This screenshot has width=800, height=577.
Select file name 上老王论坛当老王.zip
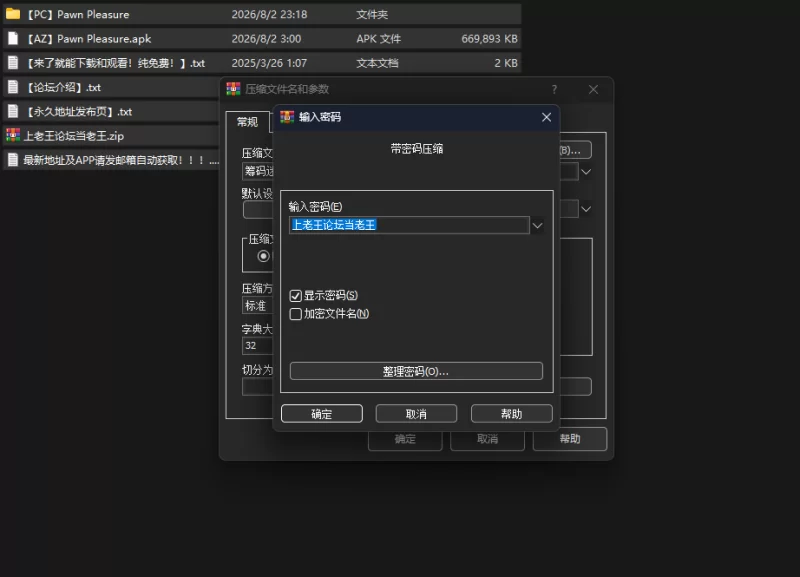(x=73, y=136)
